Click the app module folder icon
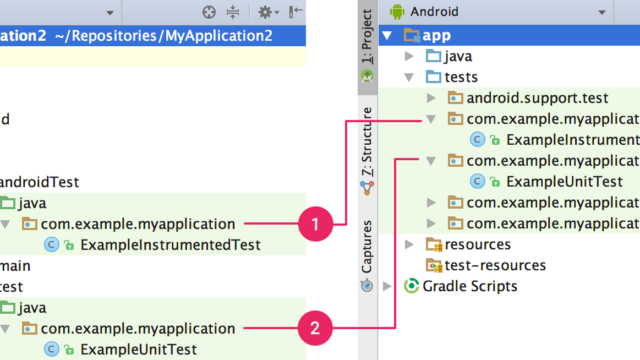 click(411, 35)
